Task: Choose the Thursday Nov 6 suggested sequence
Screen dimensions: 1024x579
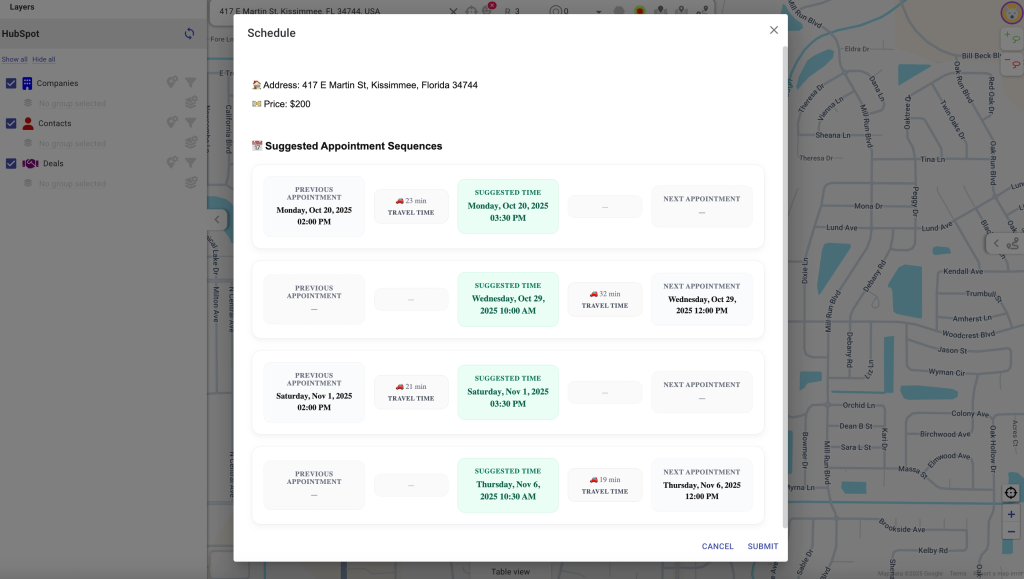Action: pyautogui.click(x=508, y=485)
